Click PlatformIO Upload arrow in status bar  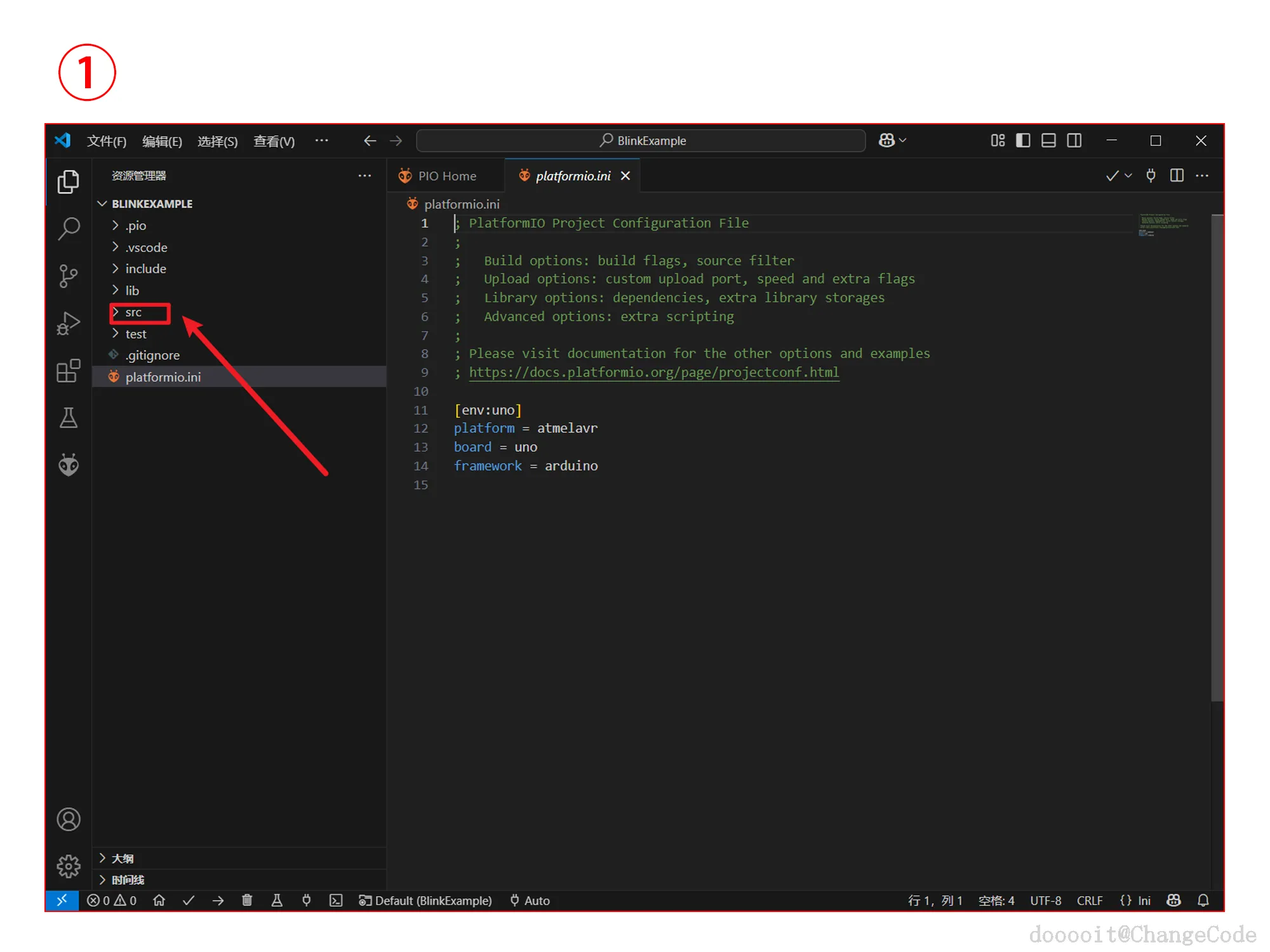point(218,901)
